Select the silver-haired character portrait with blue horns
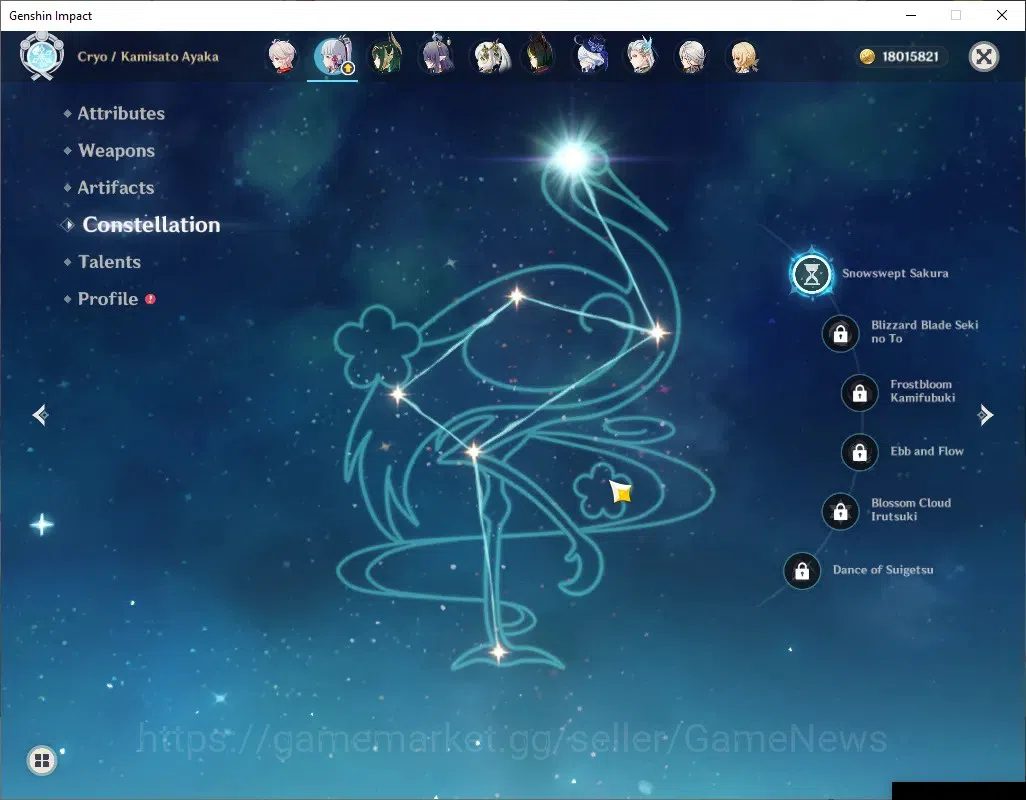 [641, 56]
